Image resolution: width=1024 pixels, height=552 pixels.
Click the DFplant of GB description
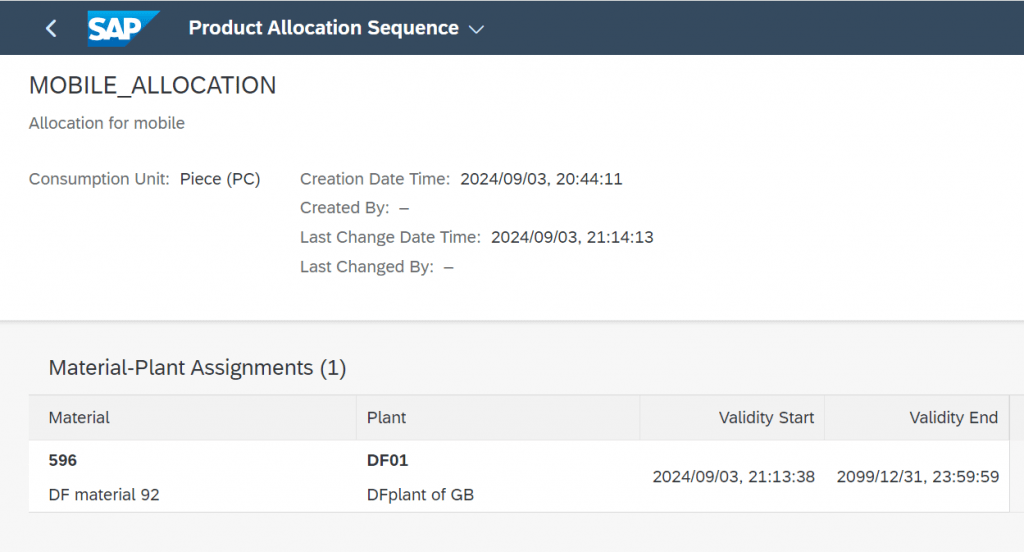click(420, 495)
